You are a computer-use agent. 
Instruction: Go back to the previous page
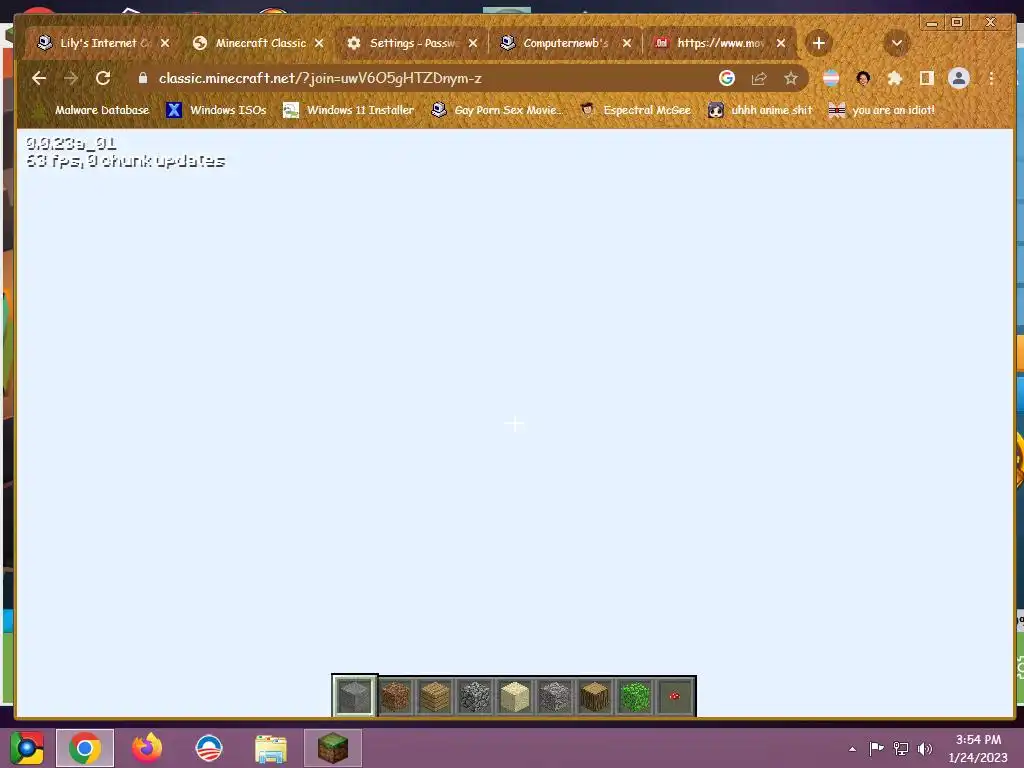[39, 78]
